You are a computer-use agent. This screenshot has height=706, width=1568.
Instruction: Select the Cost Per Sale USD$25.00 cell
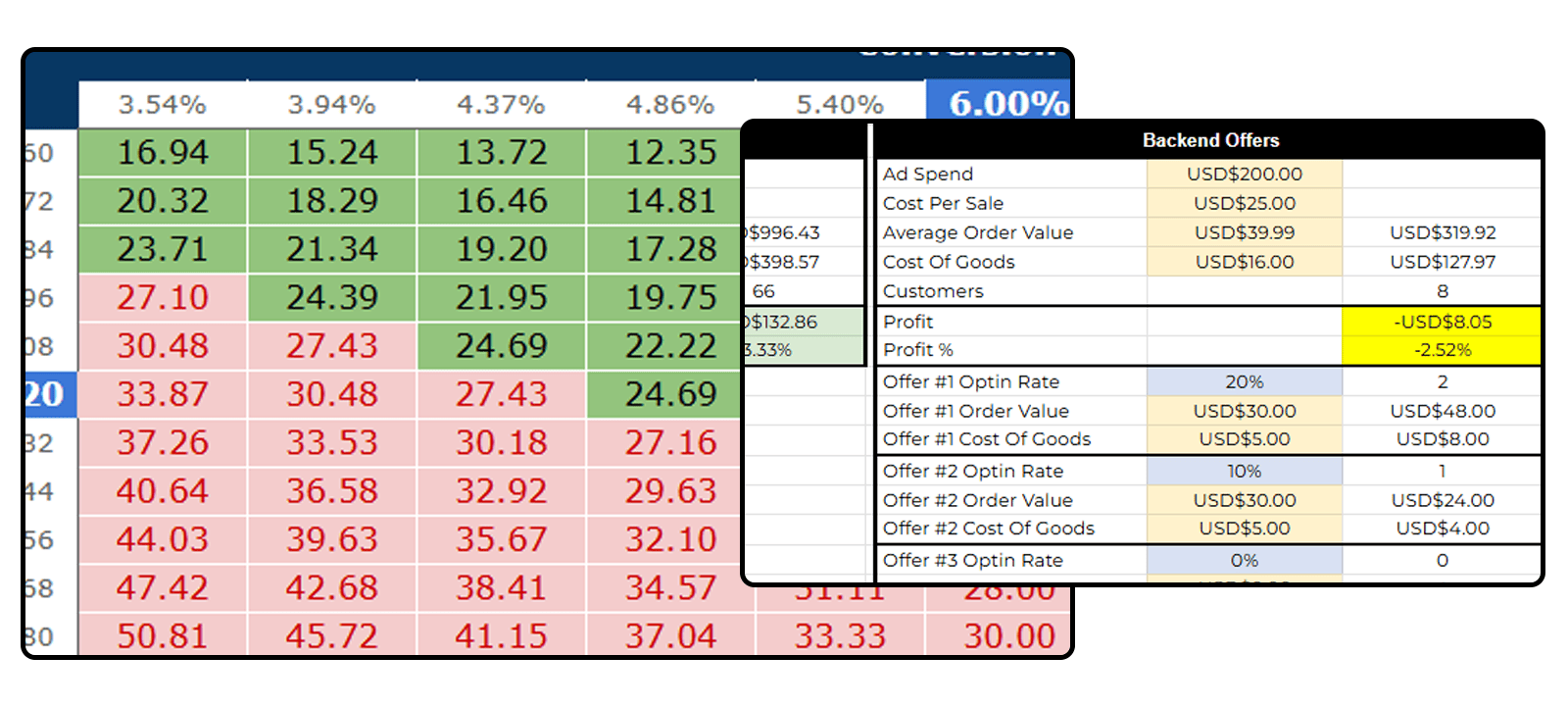click(1245, 203)
